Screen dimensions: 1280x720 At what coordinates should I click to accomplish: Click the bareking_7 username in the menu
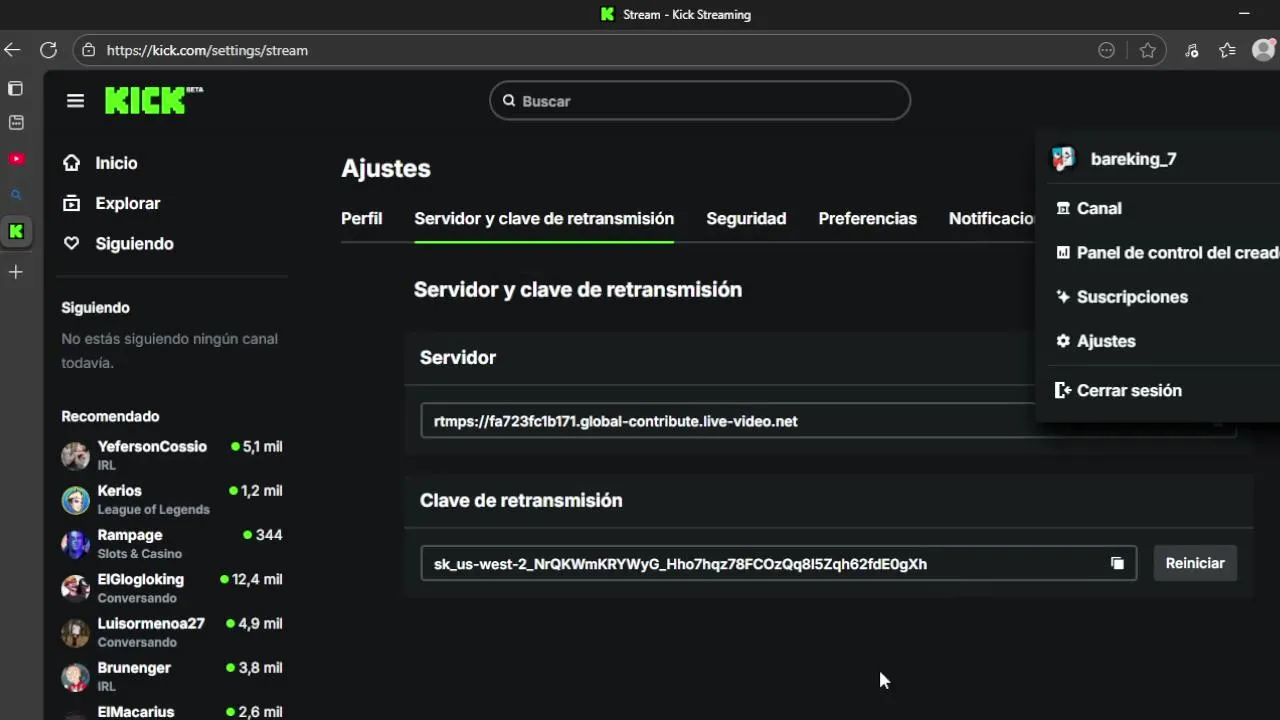[1133, 159]
